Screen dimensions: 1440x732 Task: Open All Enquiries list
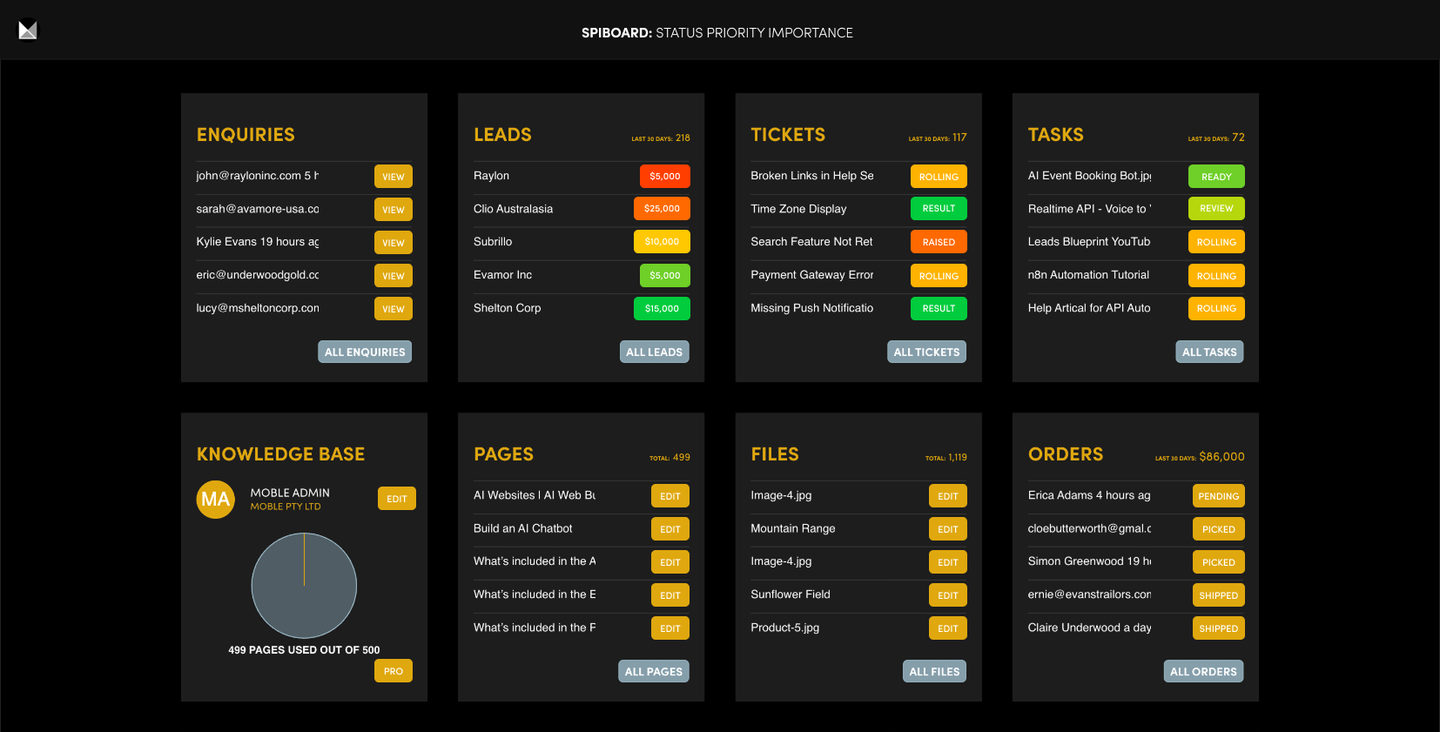pyautogui.click(x=365, y=352)
